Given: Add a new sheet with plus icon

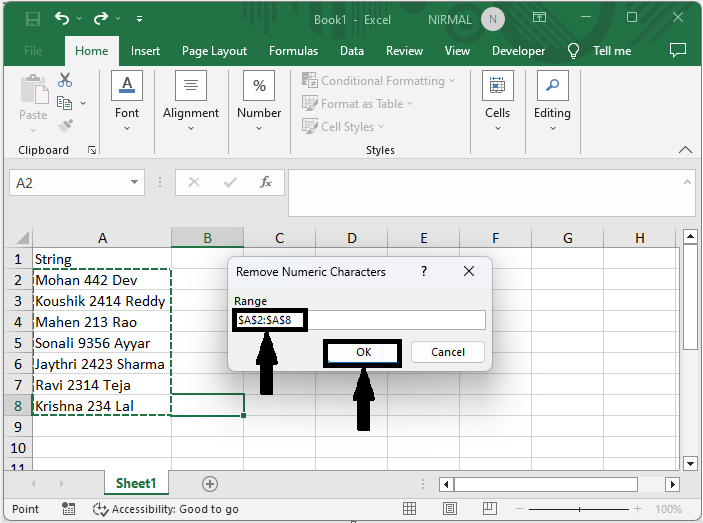Looking at the screenshot, I should tap(210, 484).
